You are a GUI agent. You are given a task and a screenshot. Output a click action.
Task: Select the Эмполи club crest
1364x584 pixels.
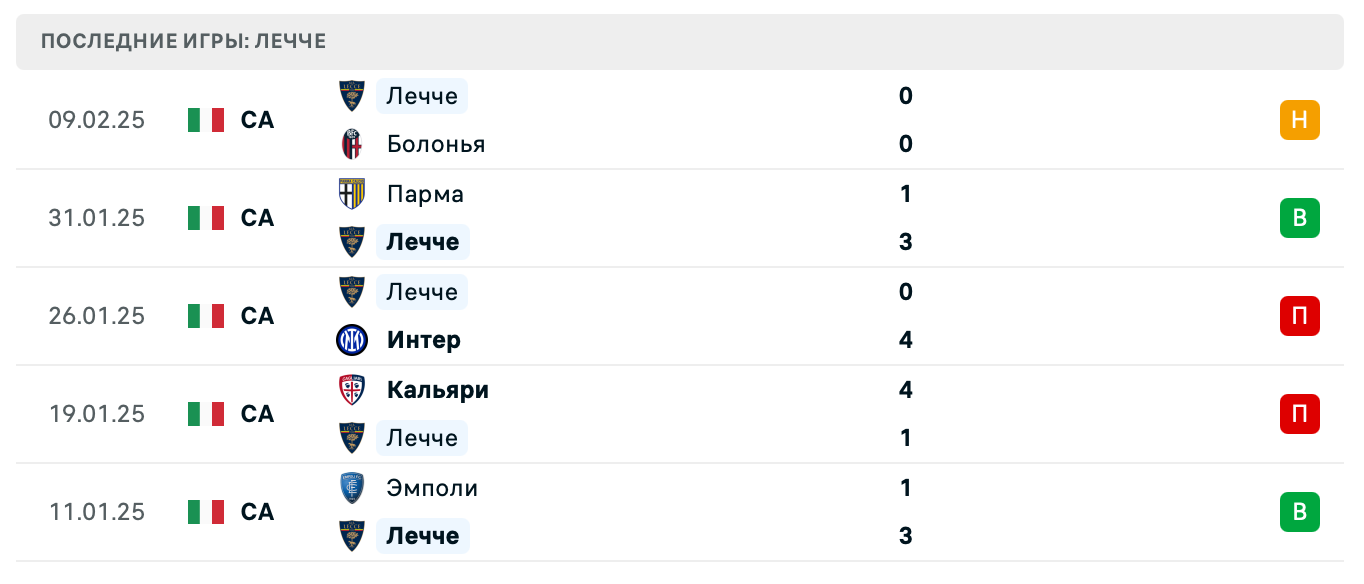pyautogui.click(x=351, y=488)
